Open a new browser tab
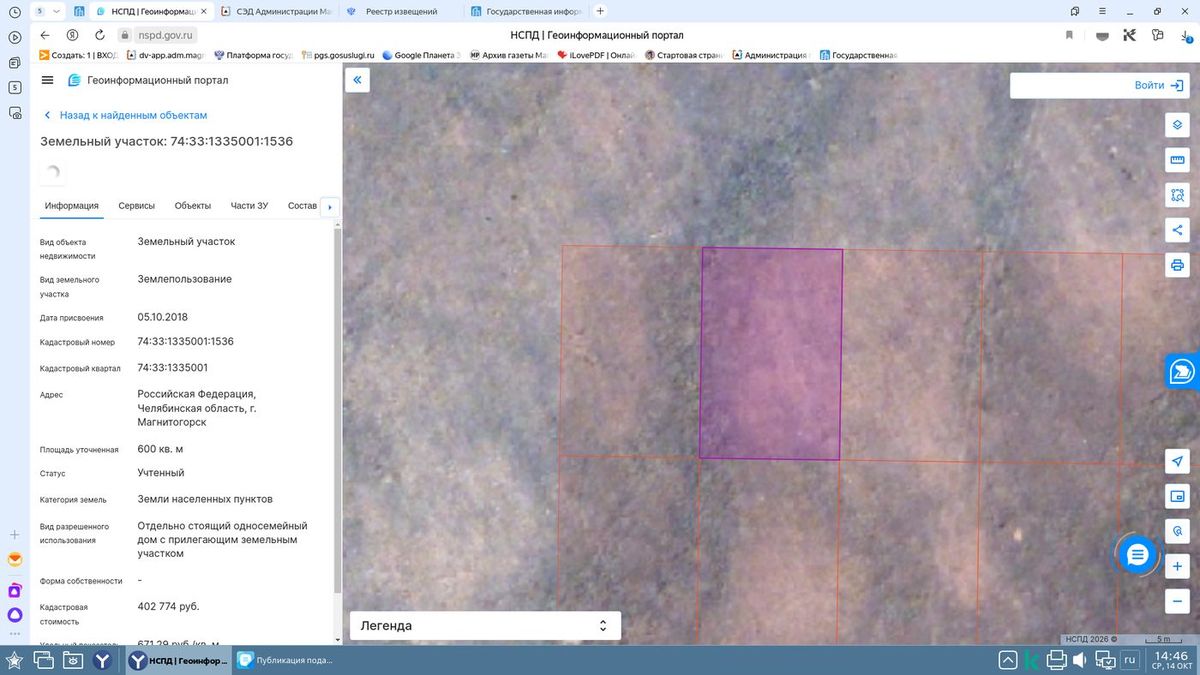1200x675 pixels. click(600, 11)
